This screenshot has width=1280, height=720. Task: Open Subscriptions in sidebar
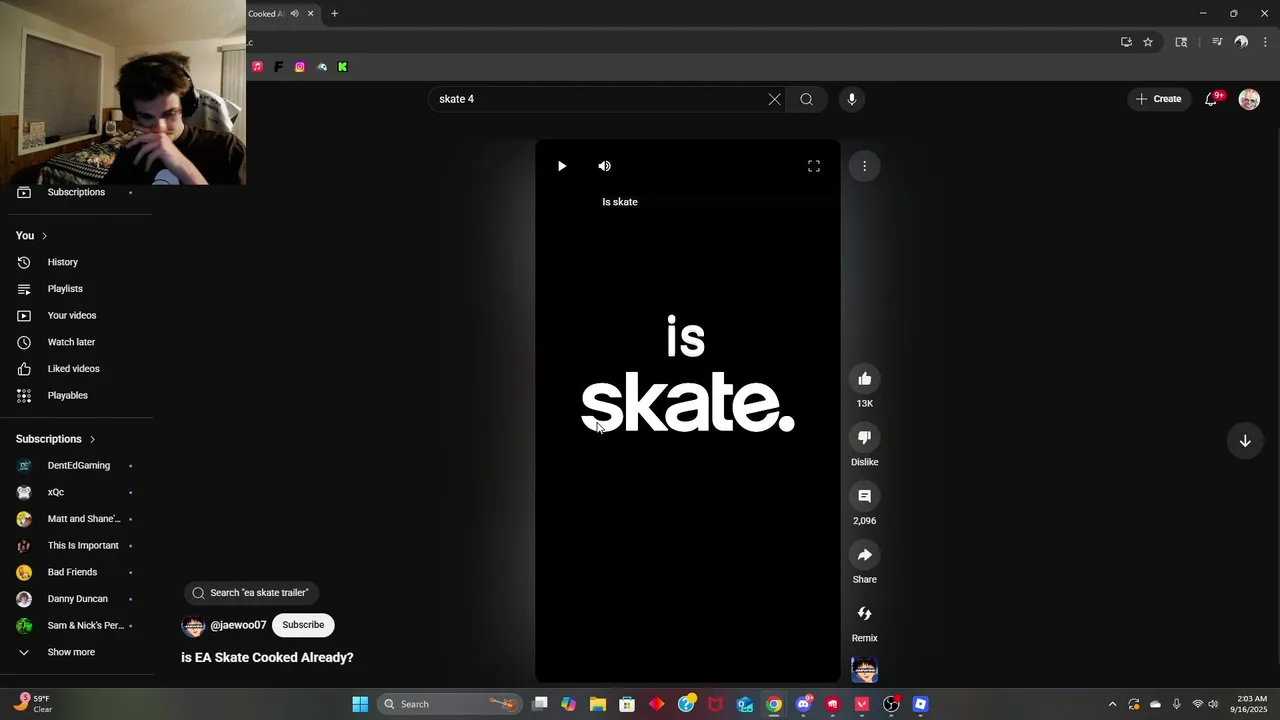click(76, 192)
